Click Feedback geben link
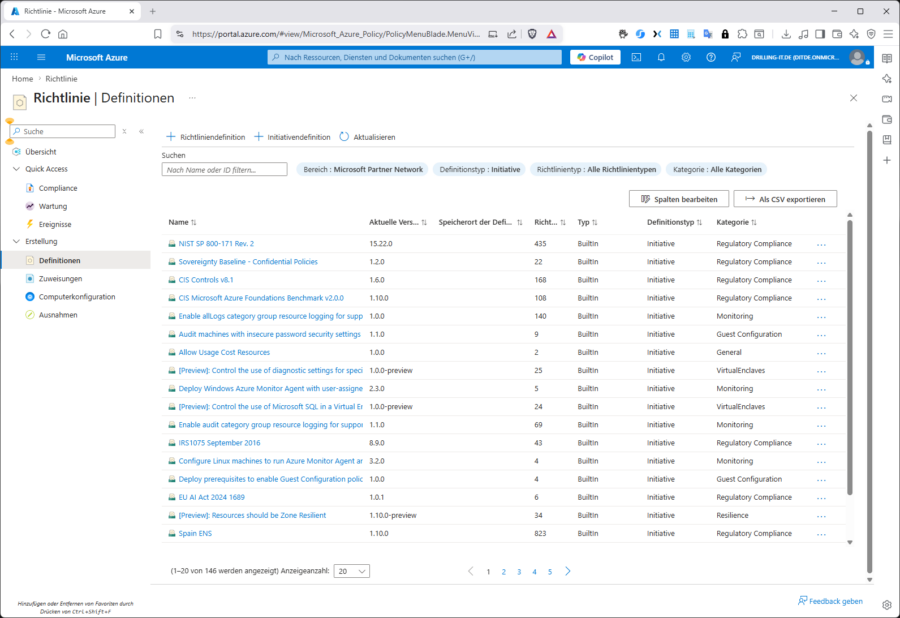Image resolution: width=900 pixels, height=618 pixels. point(830,601)
